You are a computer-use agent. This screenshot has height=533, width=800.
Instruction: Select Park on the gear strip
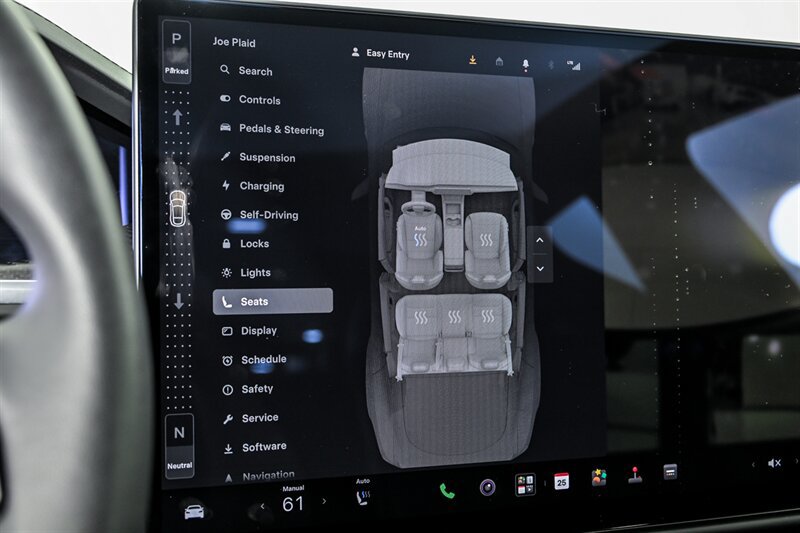(177, 51)
